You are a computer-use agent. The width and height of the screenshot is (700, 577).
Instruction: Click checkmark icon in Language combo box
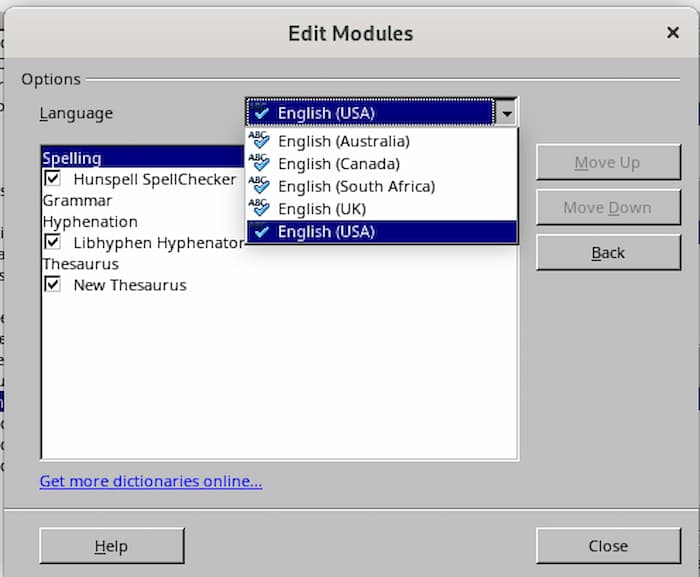(x=261, y=113)
